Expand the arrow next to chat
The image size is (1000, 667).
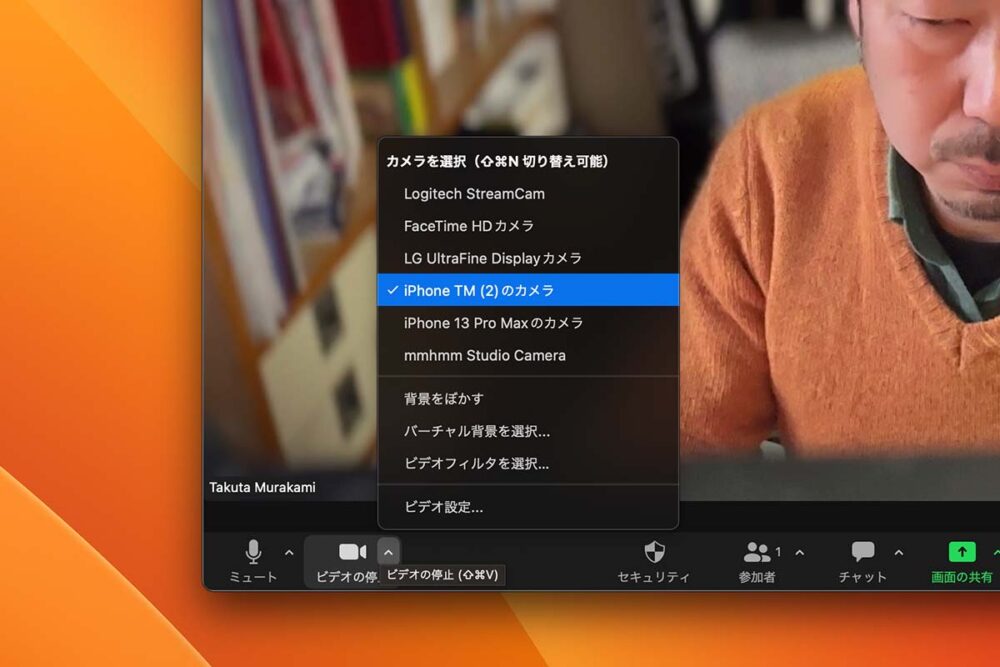pos(898,552)
